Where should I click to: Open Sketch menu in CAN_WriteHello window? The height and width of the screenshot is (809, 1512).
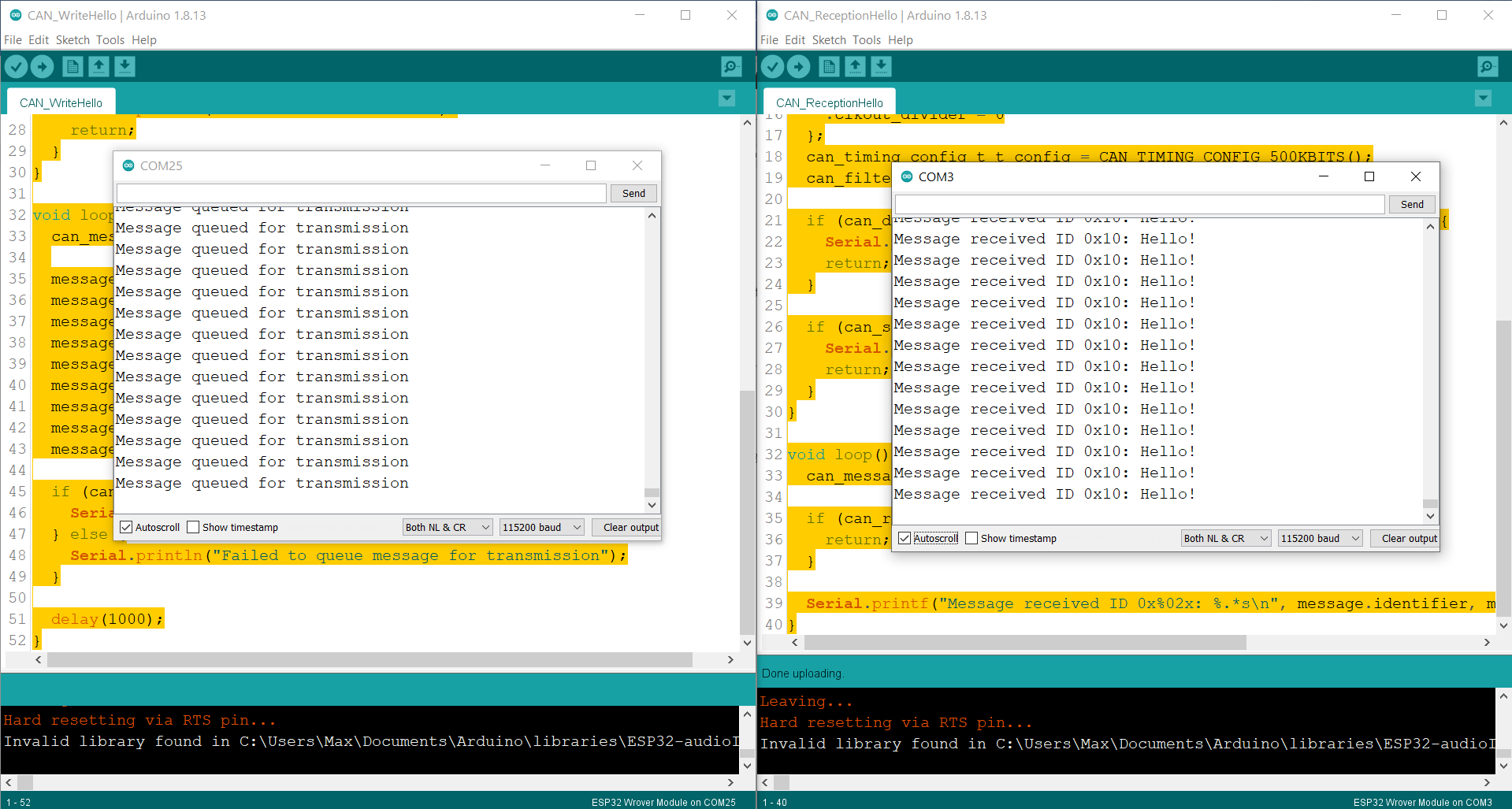click(72, 40)
